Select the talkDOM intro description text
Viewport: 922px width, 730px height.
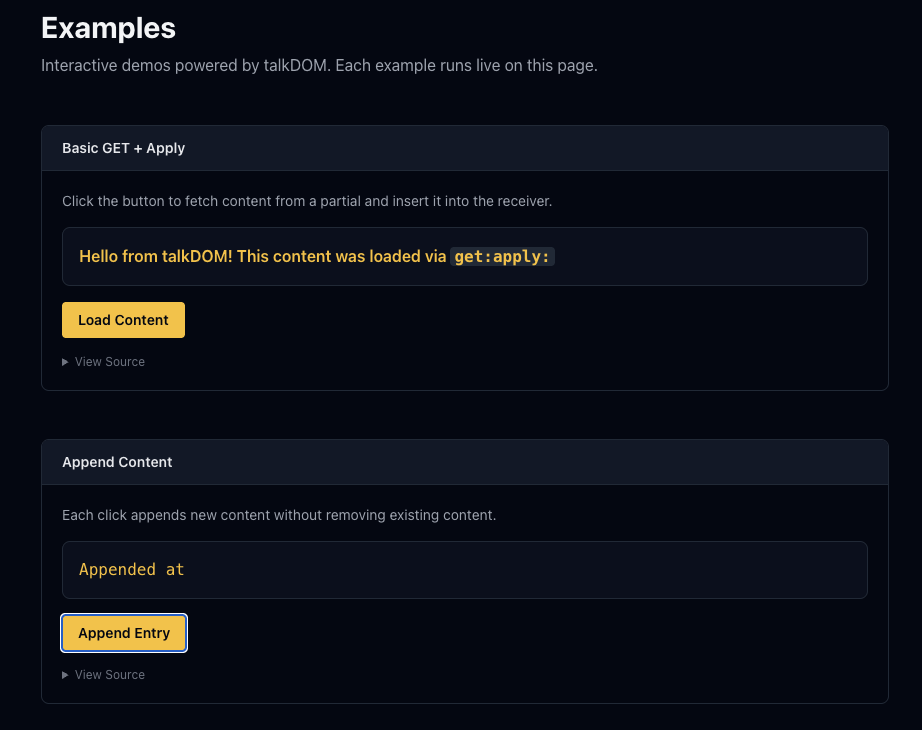(x=318, y=64)
